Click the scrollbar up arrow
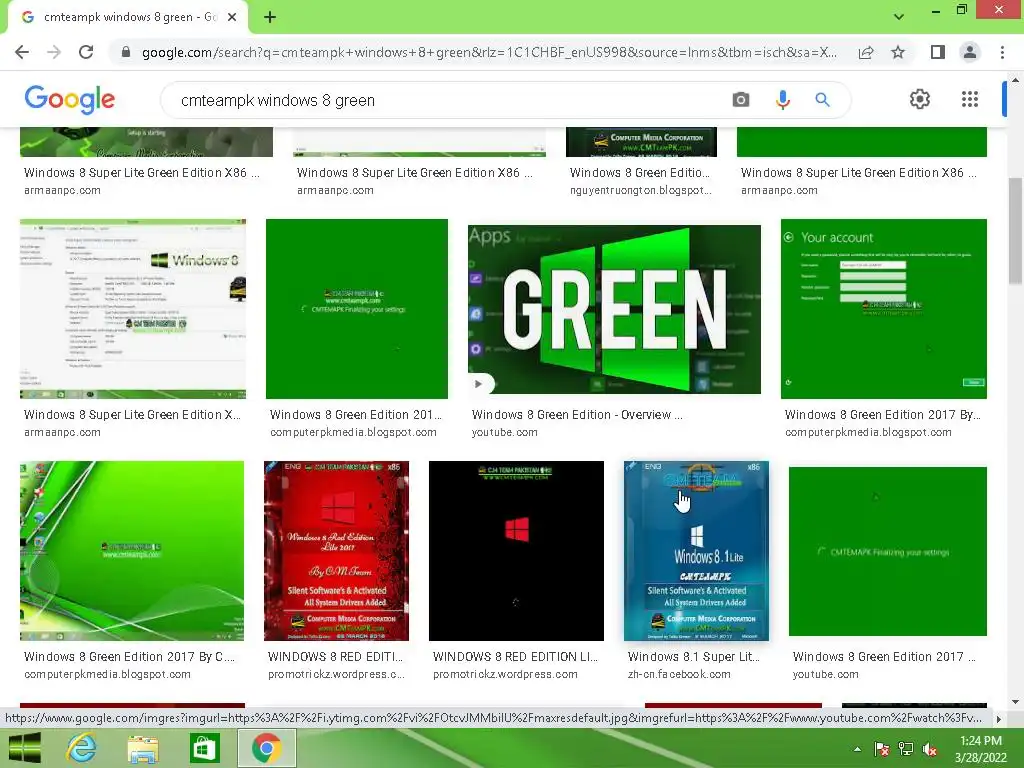This screenshot has width=1024, height=768. tap(1015, 80)
